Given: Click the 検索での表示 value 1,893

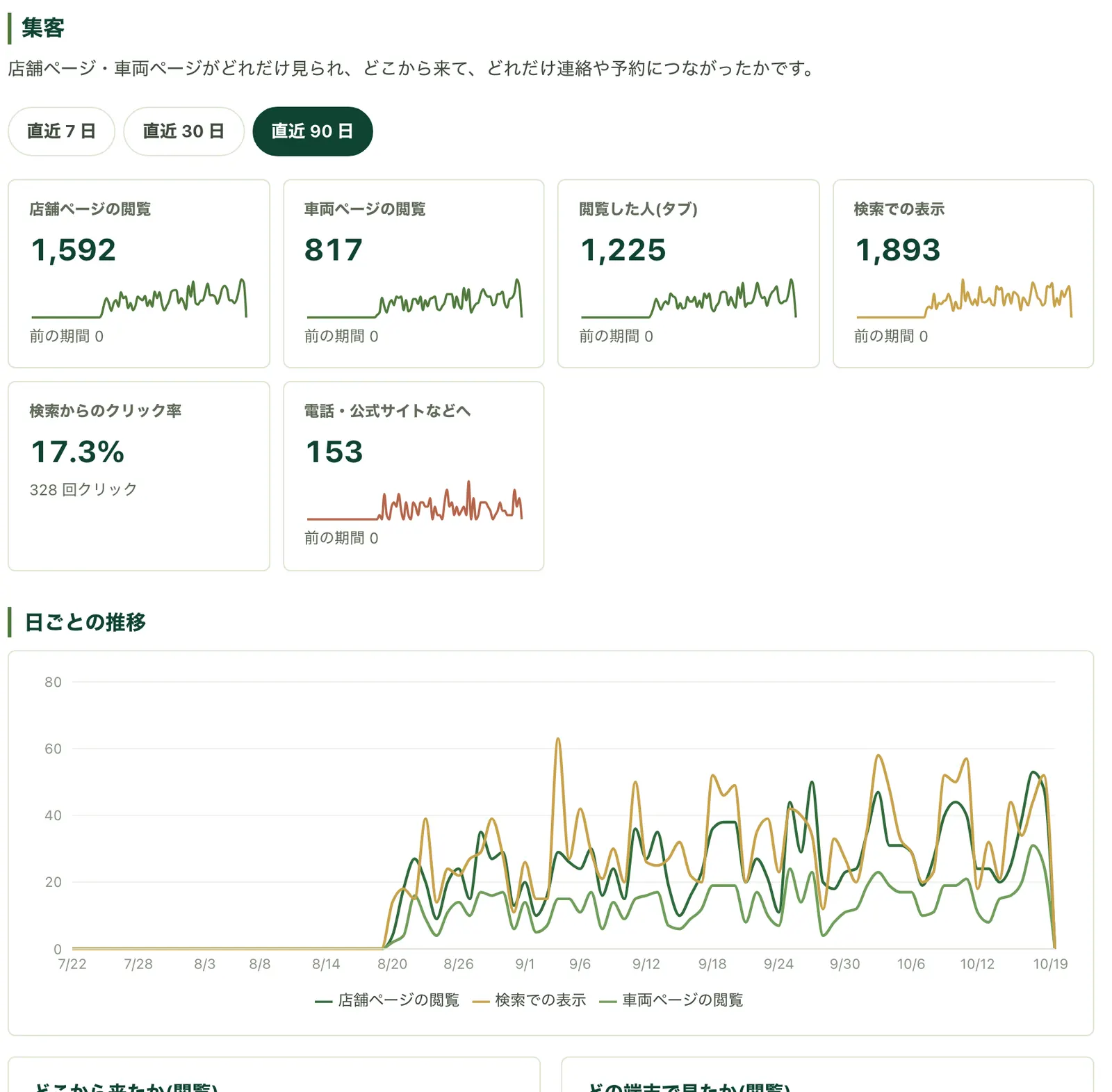Looking at the screenshot, I should point(897,250).
